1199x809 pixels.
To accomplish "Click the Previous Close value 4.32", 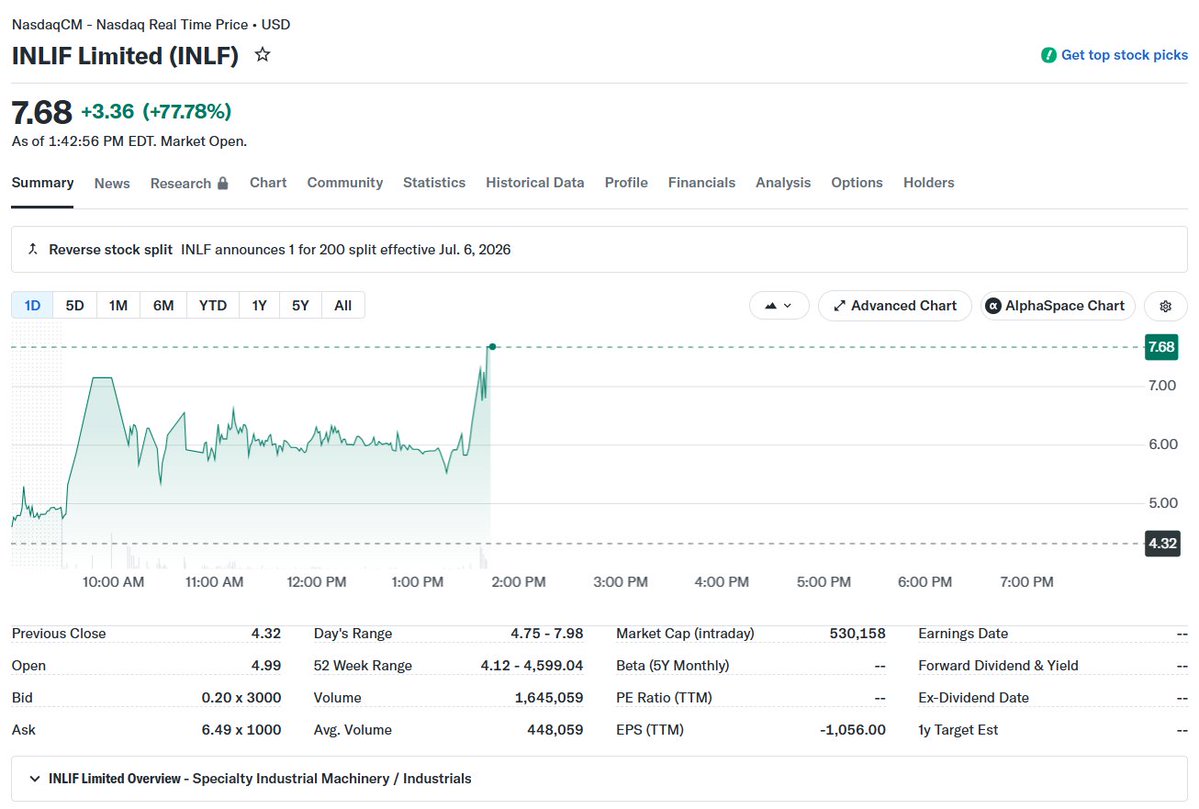I will pos(266,633).
